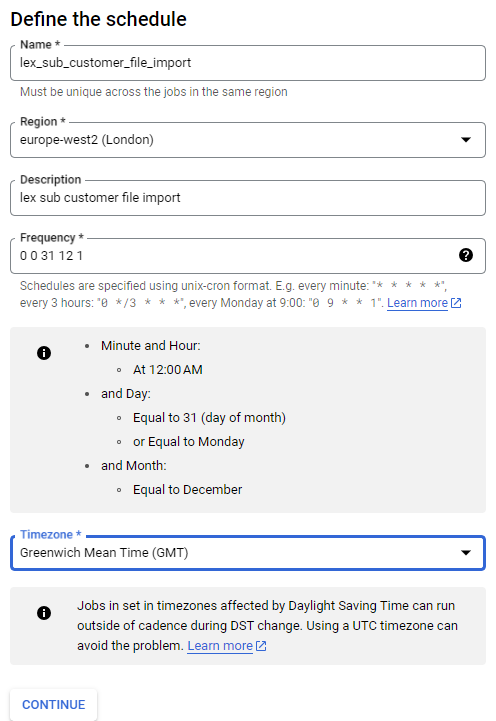This screenshot has width=496, height=721.
Task: Click 'Equal to December' month entry
Action: [x=188, y=490]
